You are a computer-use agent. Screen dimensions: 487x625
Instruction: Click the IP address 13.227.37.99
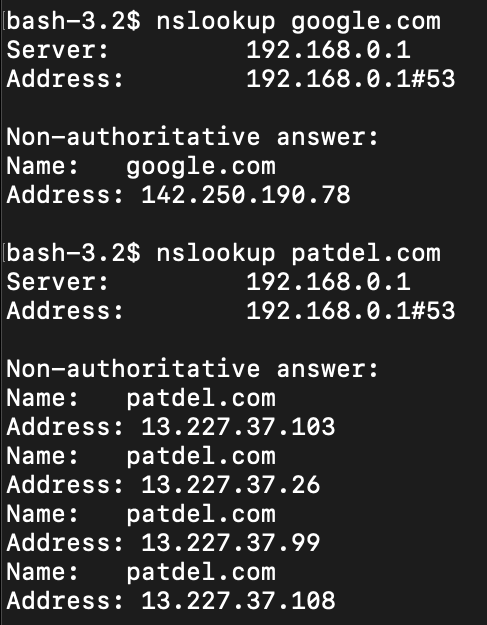click(231, 542)
